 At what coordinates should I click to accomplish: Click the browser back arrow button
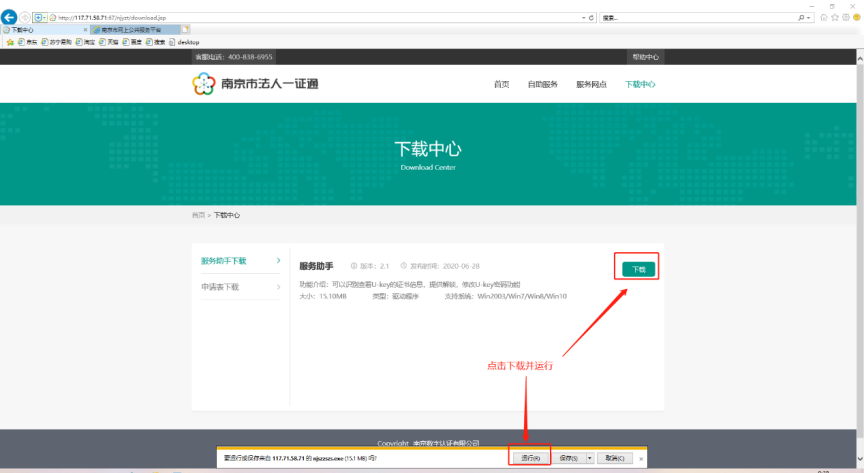click(10, 17)
